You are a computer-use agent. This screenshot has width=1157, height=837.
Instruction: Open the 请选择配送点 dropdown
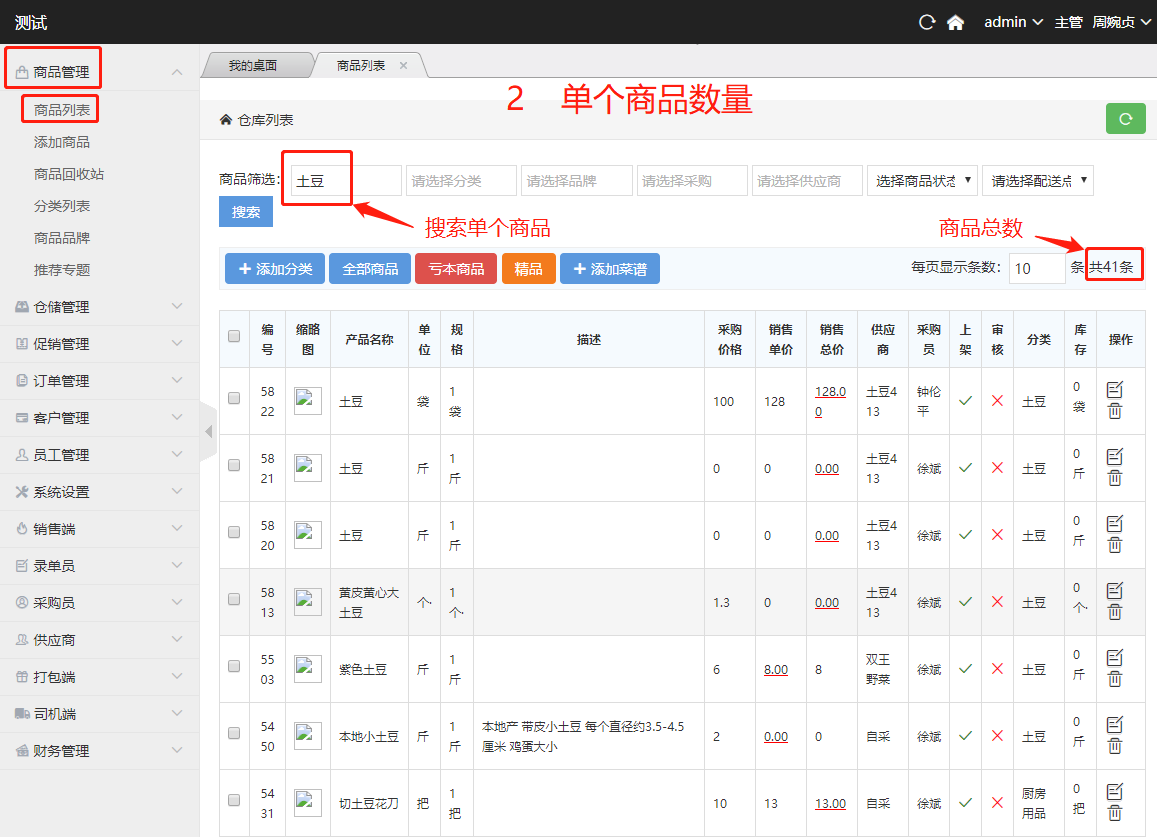coord(1037,181)
